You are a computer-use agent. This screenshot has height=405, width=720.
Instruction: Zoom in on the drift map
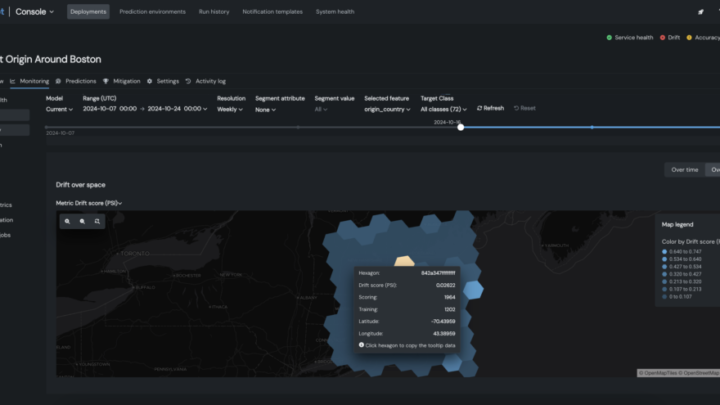point(68,221)
